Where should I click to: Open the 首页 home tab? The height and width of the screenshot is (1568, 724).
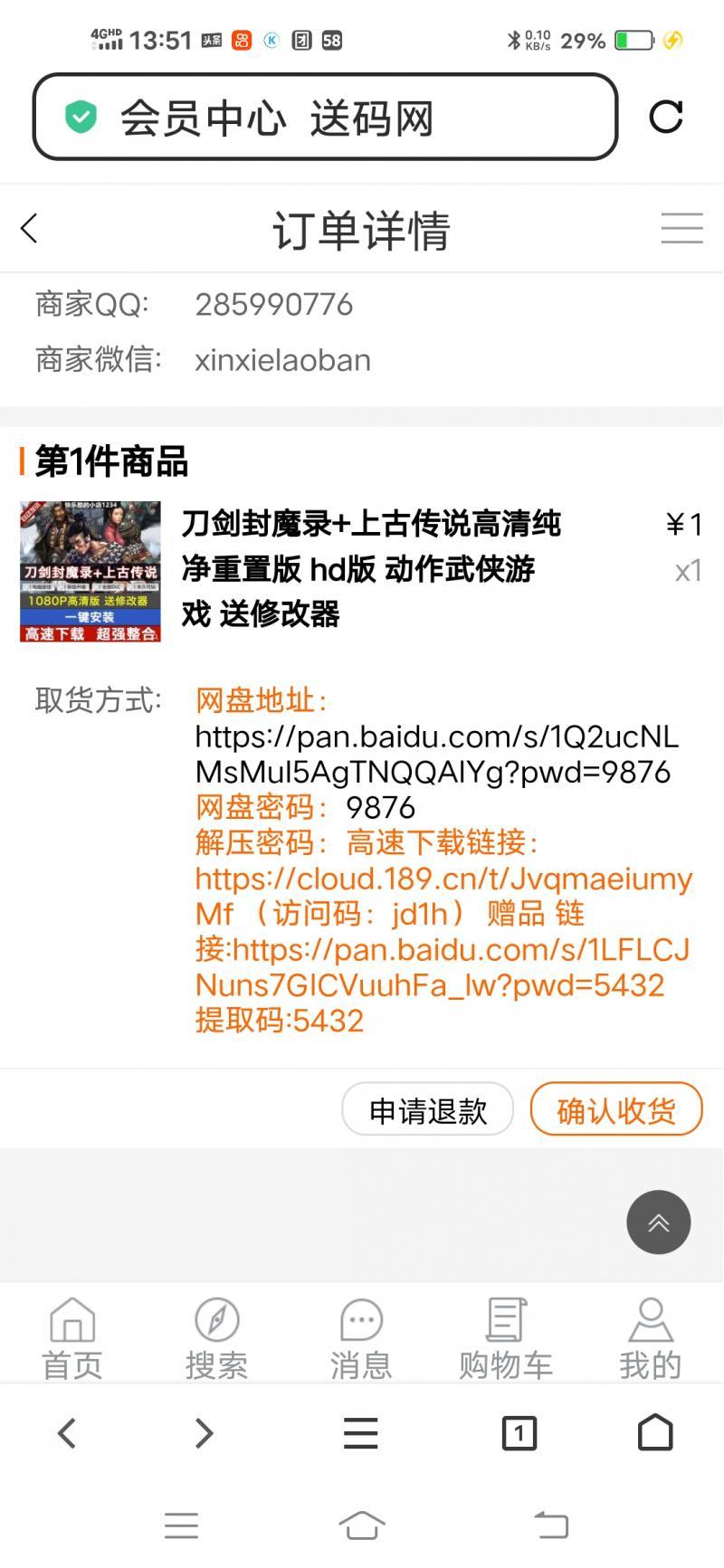72,1339
